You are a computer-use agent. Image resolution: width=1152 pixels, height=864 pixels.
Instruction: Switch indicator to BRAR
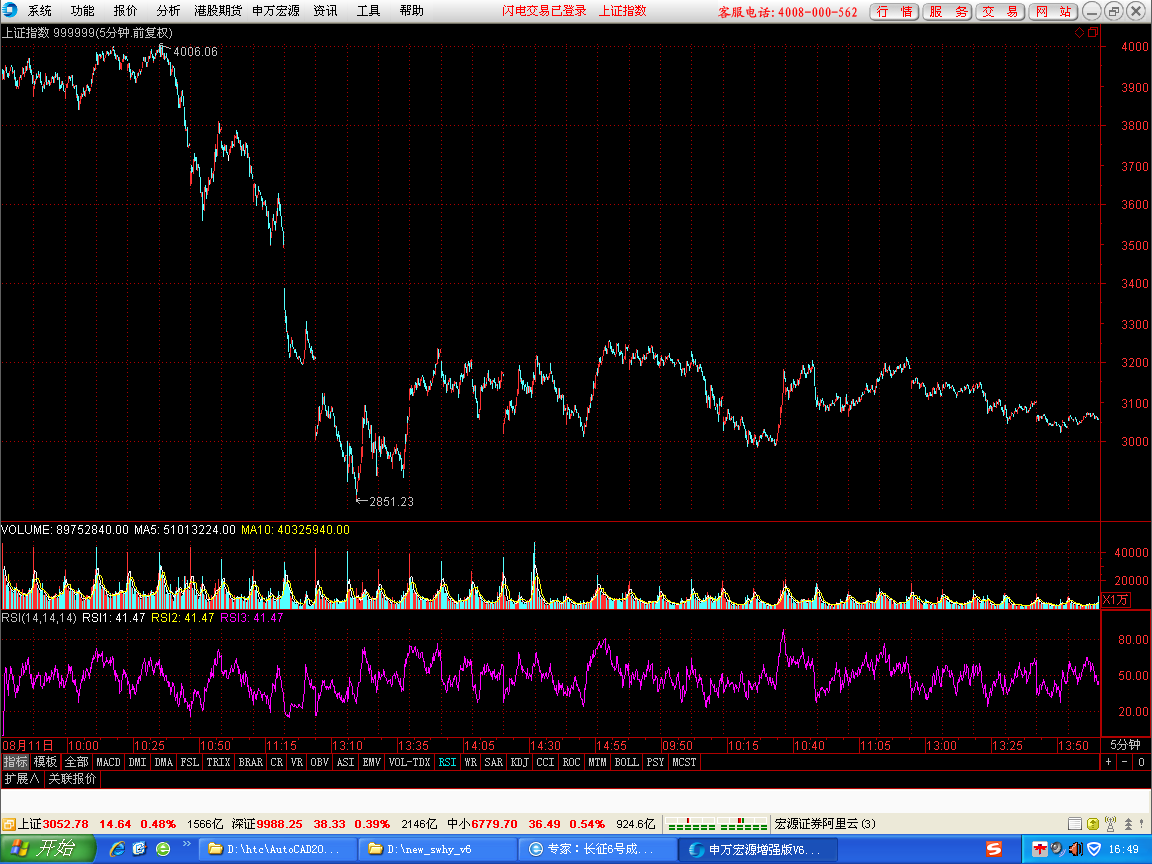251,762
